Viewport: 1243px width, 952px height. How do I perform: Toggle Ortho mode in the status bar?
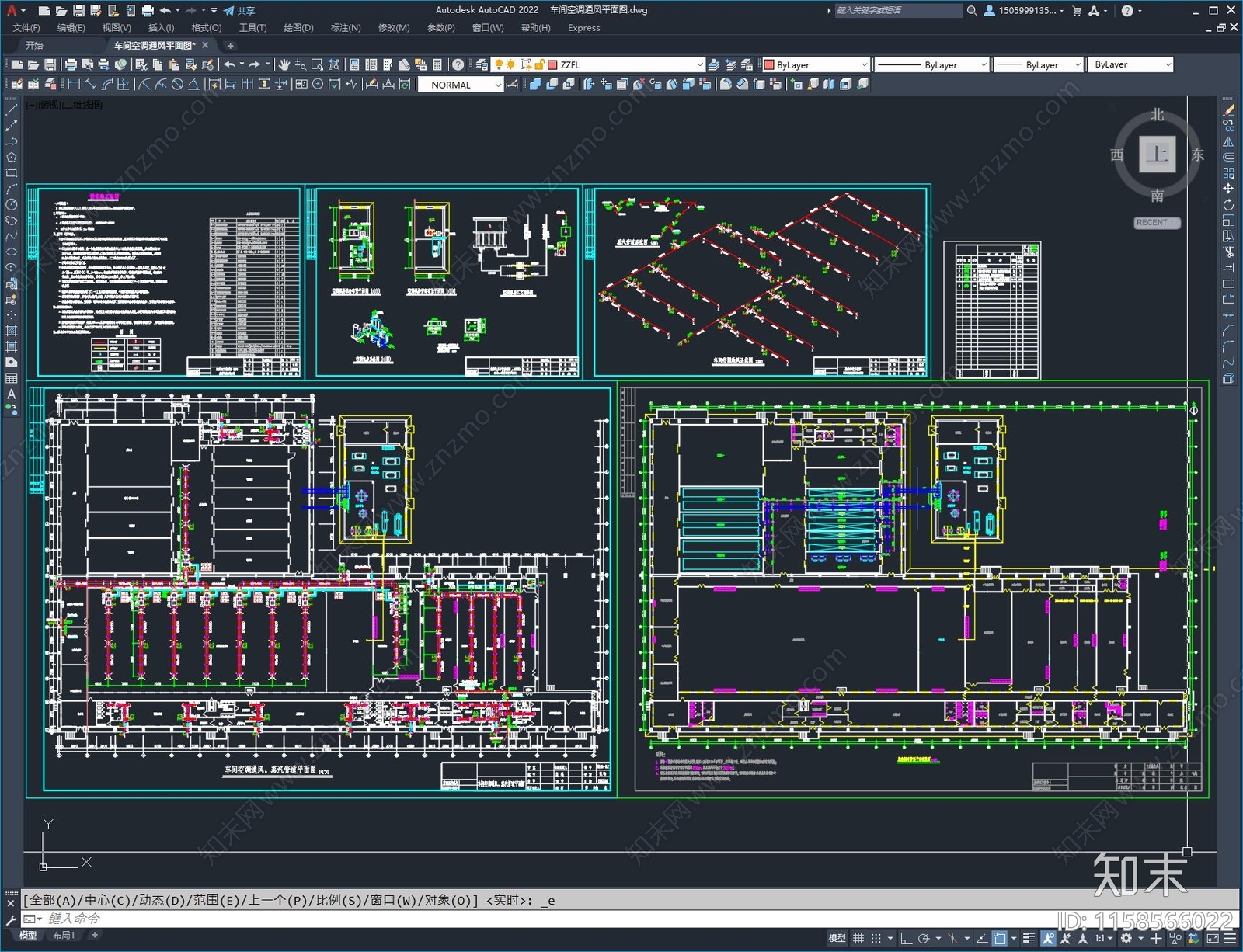pos(906,938)
